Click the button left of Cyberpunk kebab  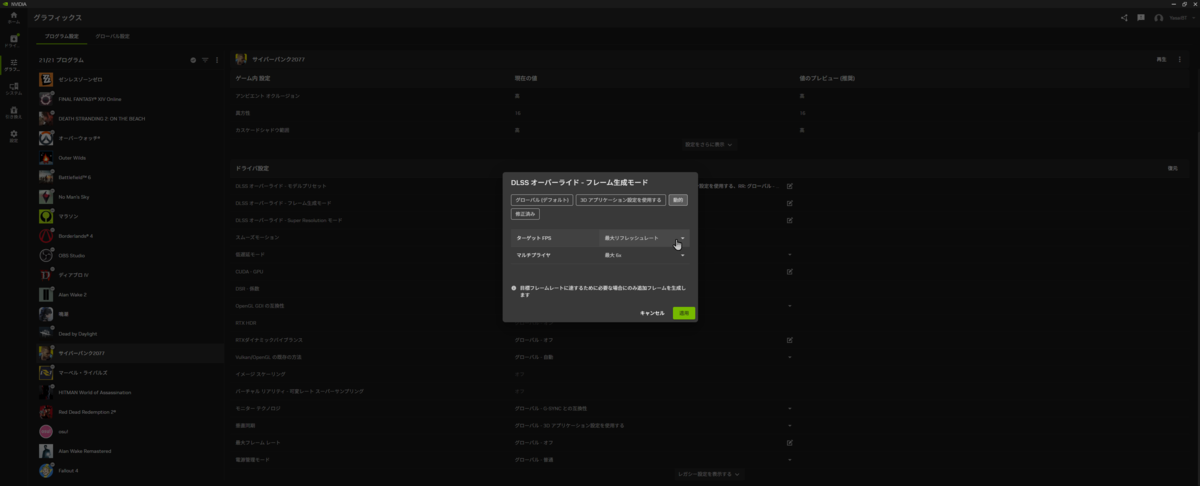(1161, 60)
